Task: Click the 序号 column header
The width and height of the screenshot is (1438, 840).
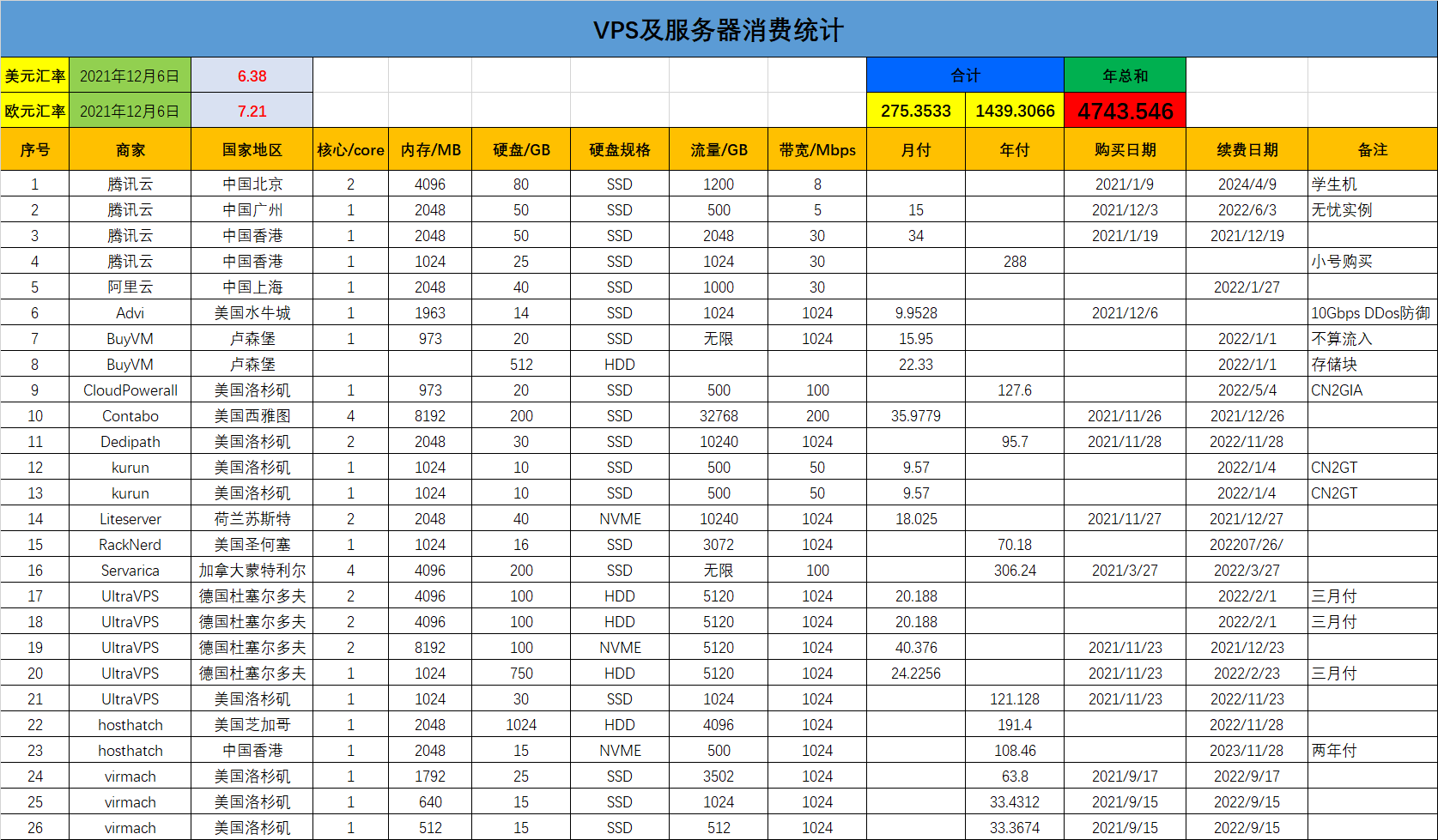Action: coord(35,149)
